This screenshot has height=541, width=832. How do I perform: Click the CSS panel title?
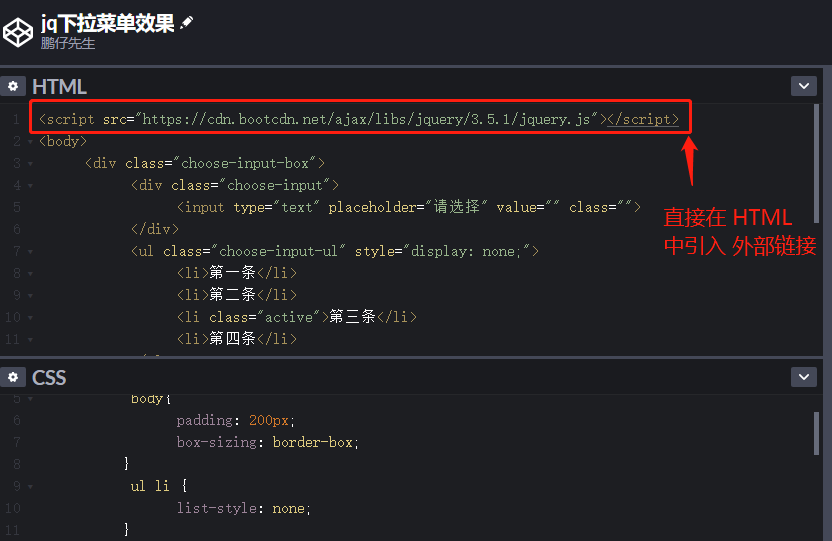pyautogui.click(x=49, y=378)
